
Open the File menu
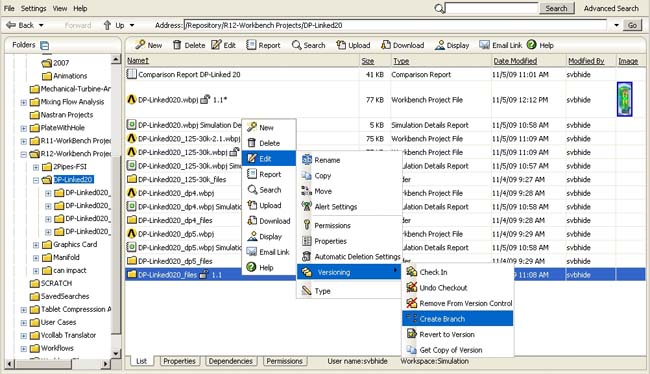coord(9,8)
